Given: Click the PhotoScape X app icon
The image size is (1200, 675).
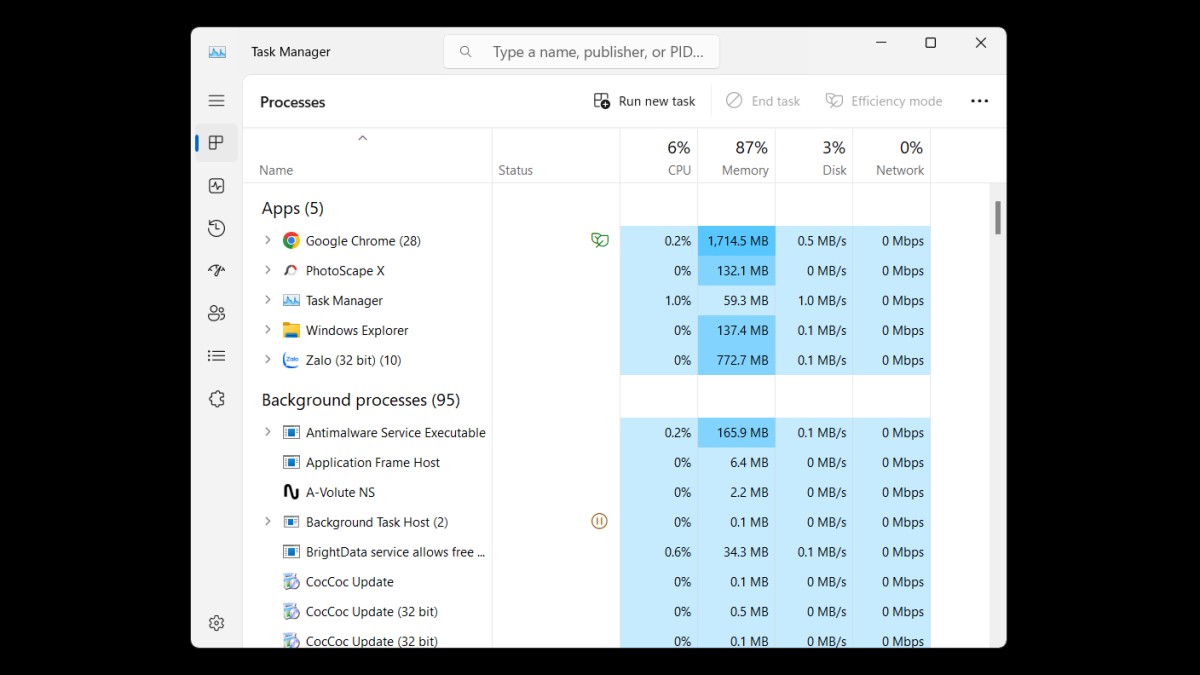Looking at the screenshot, I should tap(291, 271).
